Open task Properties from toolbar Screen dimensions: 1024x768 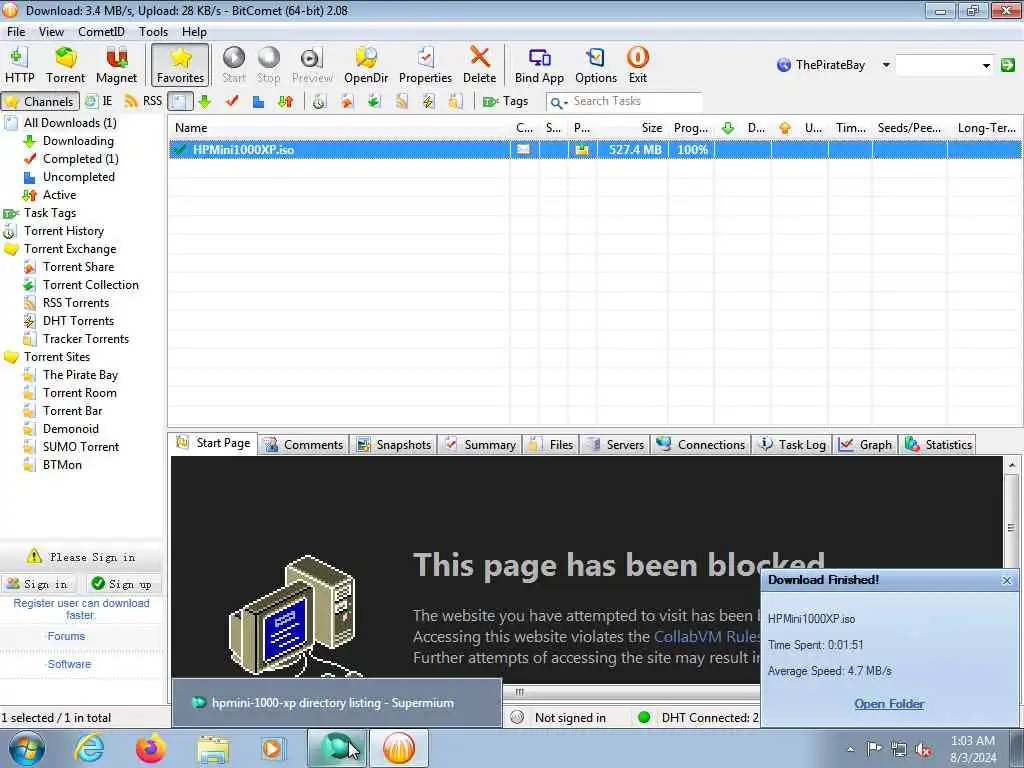click(x=425, y=65)
